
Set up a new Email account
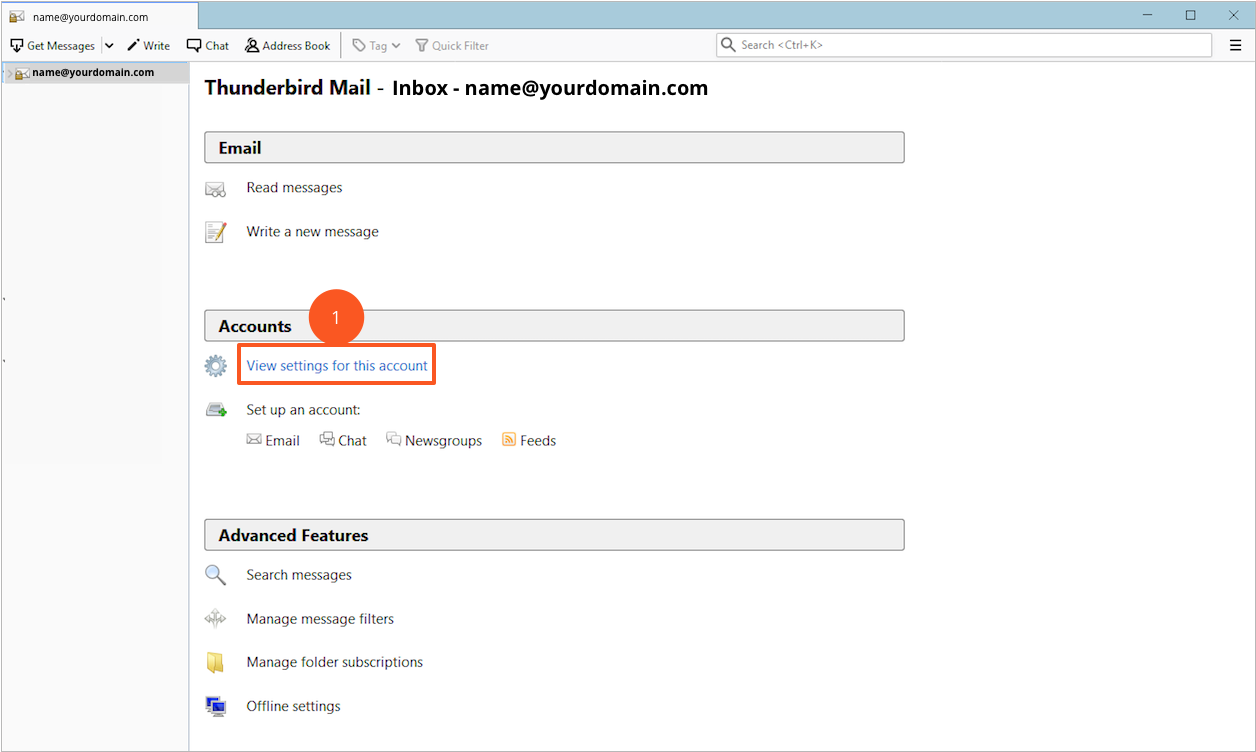273,441
